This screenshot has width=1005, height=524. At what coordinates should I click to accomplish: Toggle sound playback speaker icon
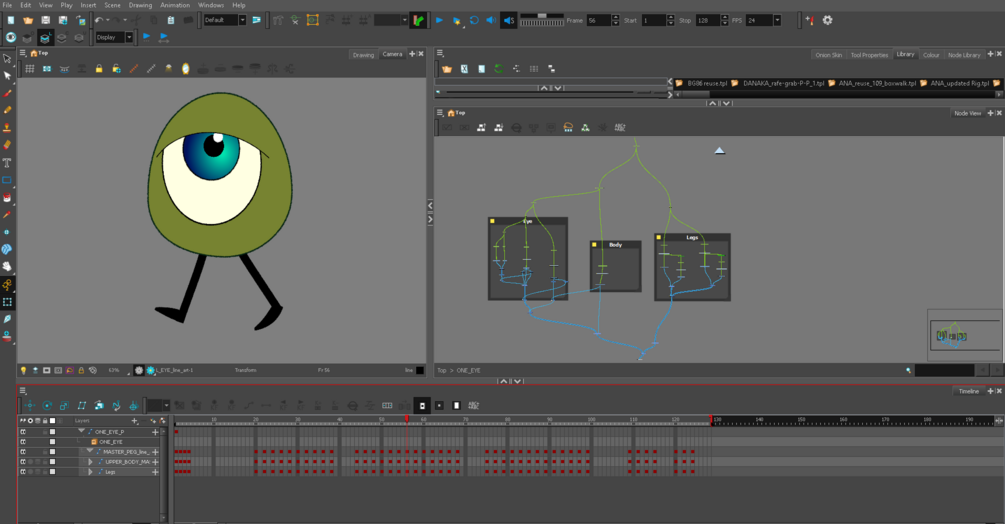pos(491,20)
